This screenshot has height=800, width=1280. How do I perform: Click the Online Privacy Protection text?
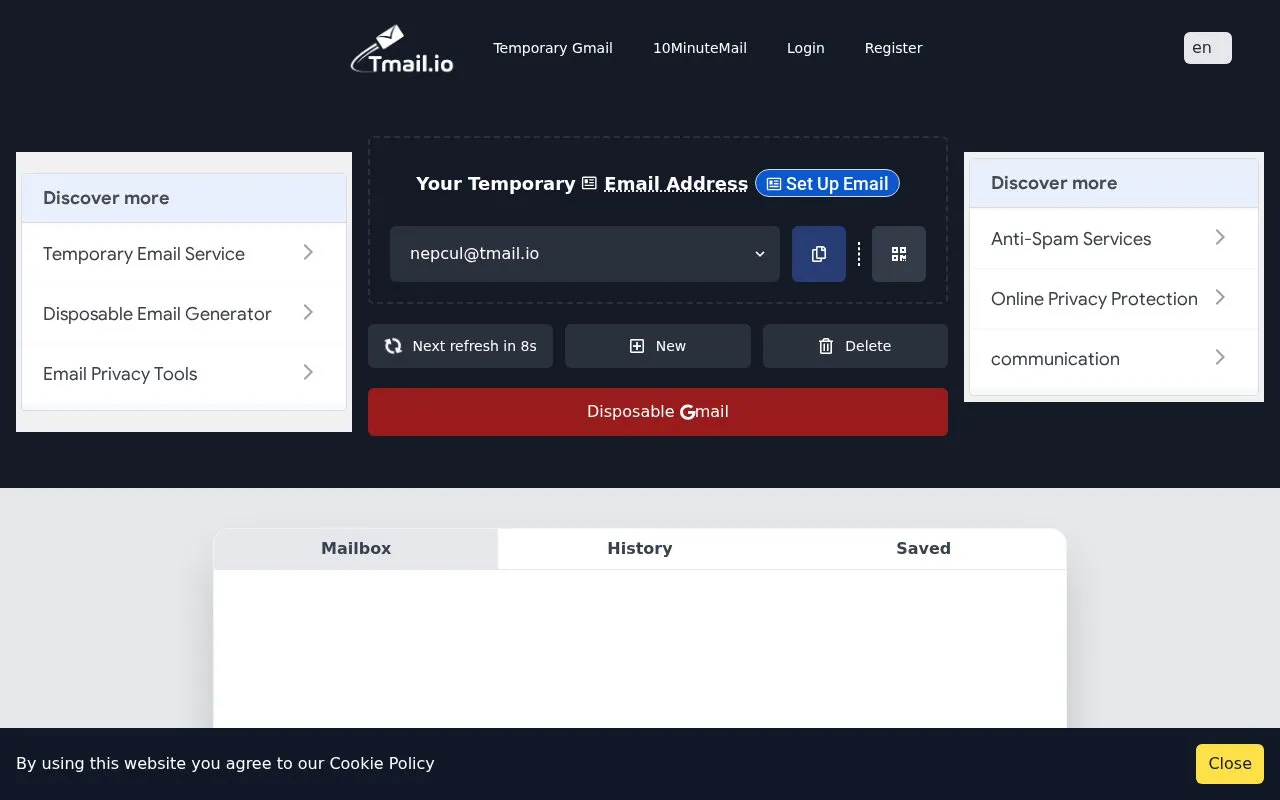pyautogui.click(x=1094, y=299)
